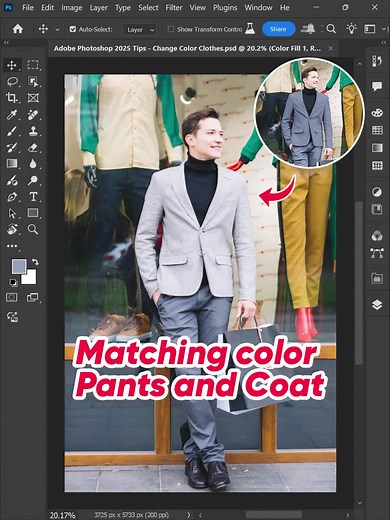Change the screen mode button
The width and height of the screenshot is (390, 520).
pos(32,297)
